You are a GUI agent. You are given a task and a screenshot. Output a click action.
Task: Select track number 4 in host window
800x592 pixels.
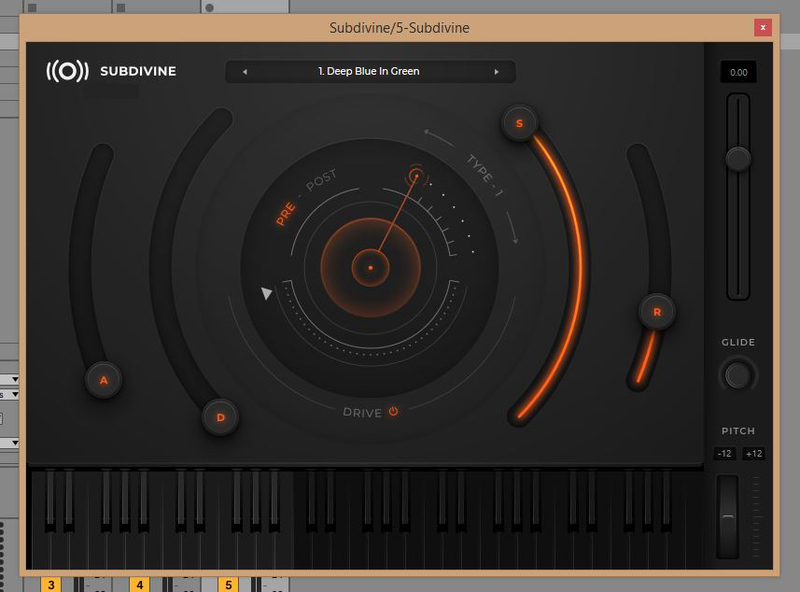point(140,584)
